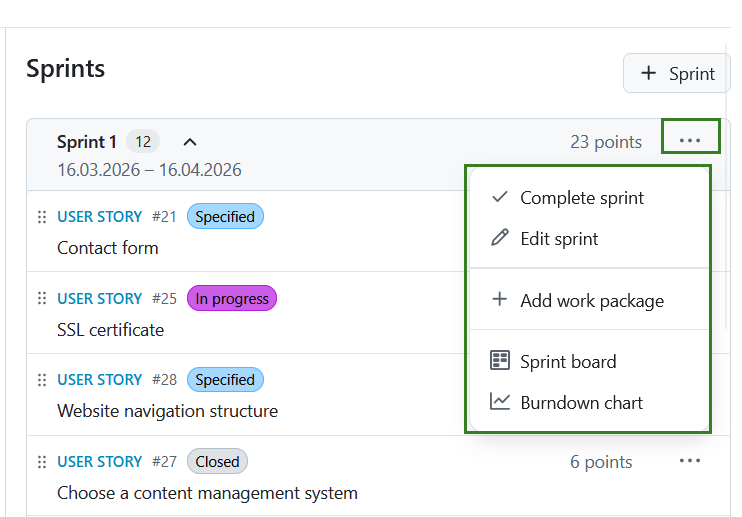Open Sprint board from the menu
The width and height of the screenshot is (742, 517).
point(568,362)
